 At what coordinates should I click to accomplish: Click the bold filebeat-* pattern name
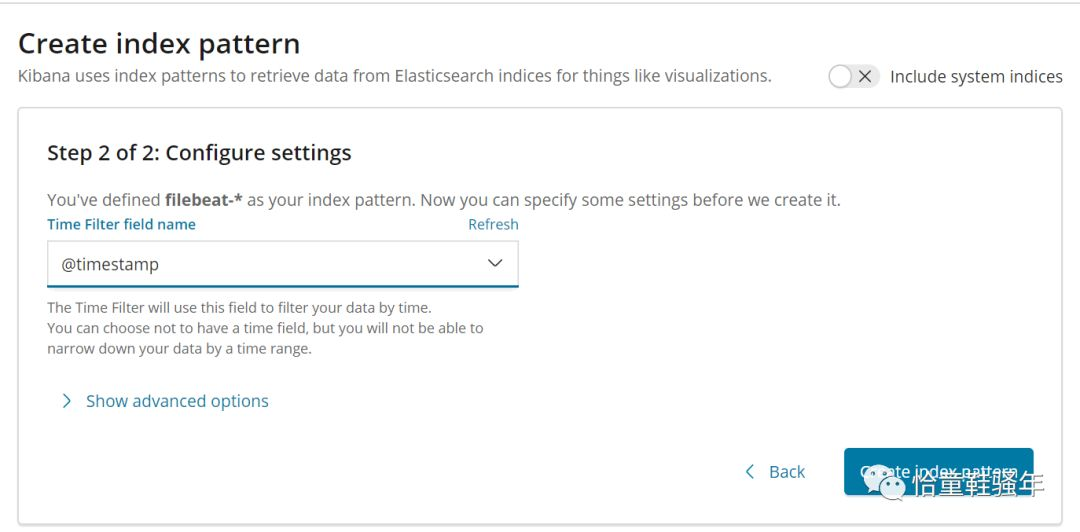(204, 201)
